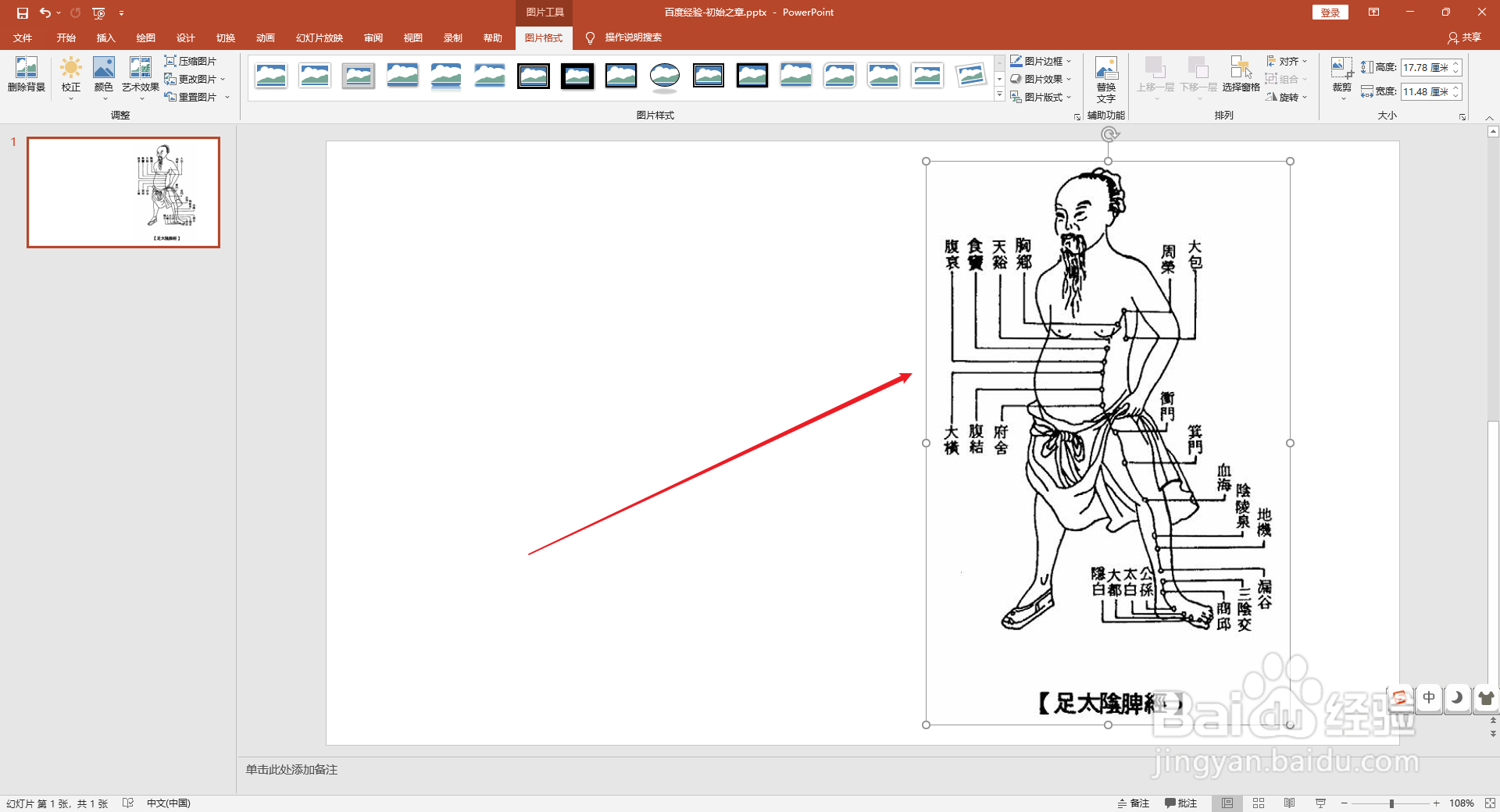Open the File (文件) menu
This screenshot has width=1500, height=812.
click(x=23, y=37)
